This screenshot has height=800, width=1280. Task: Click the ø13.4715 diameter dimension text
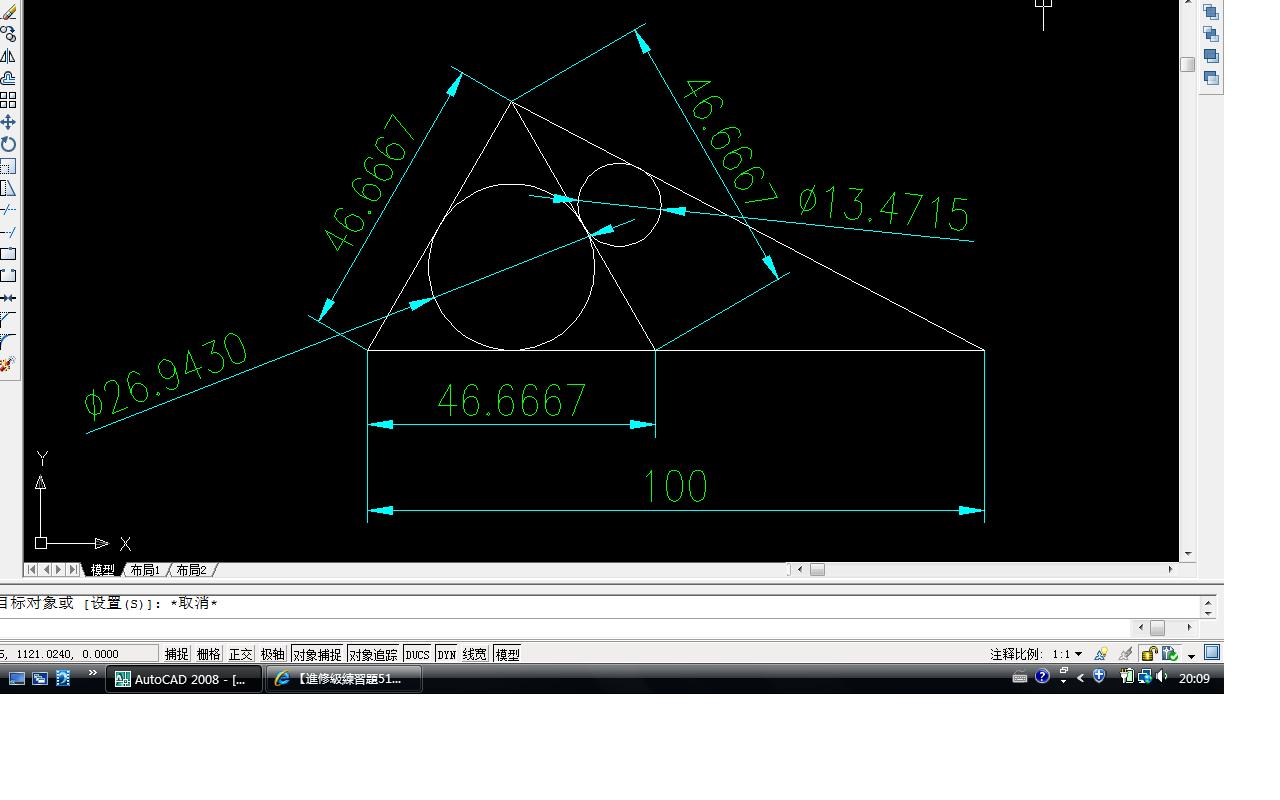point(884,209)
